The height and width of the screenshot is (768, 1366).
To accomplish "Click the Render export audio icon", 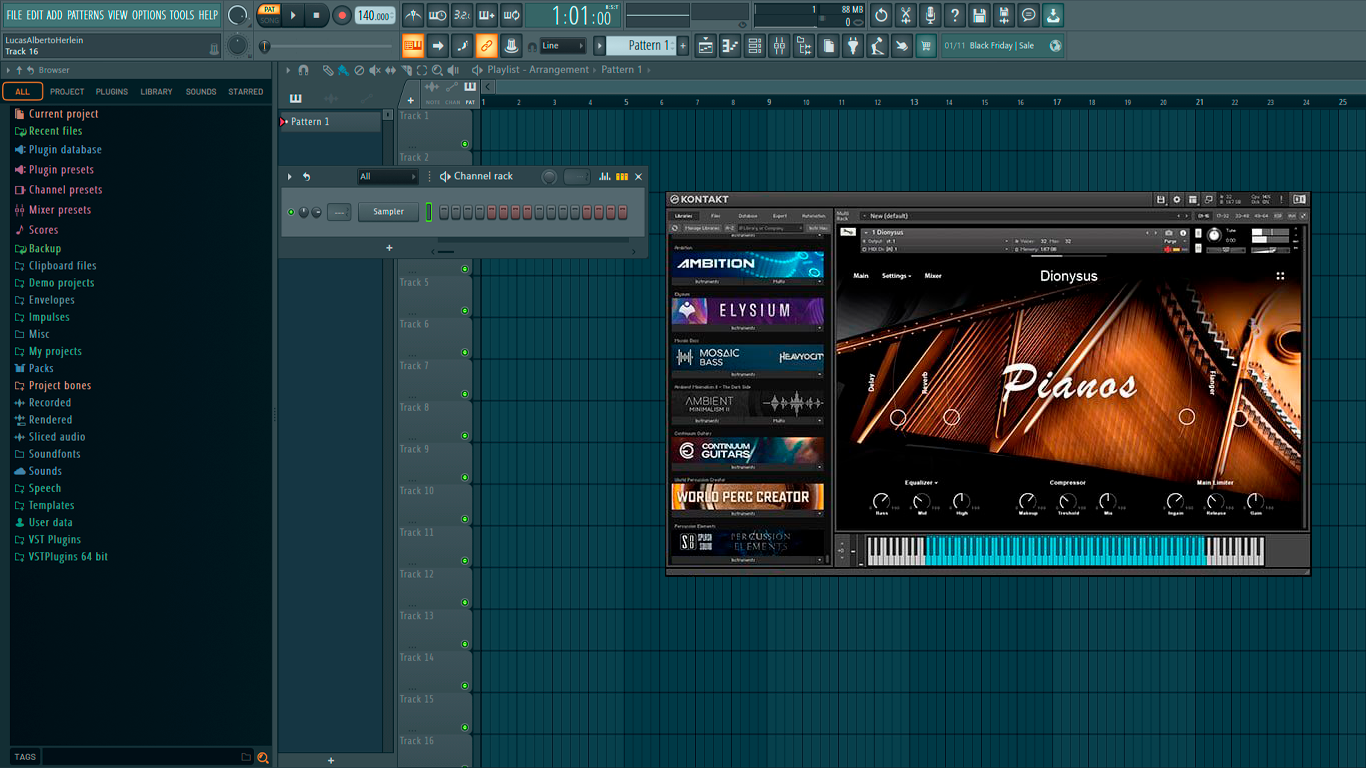I will (x=1003, y=15).
